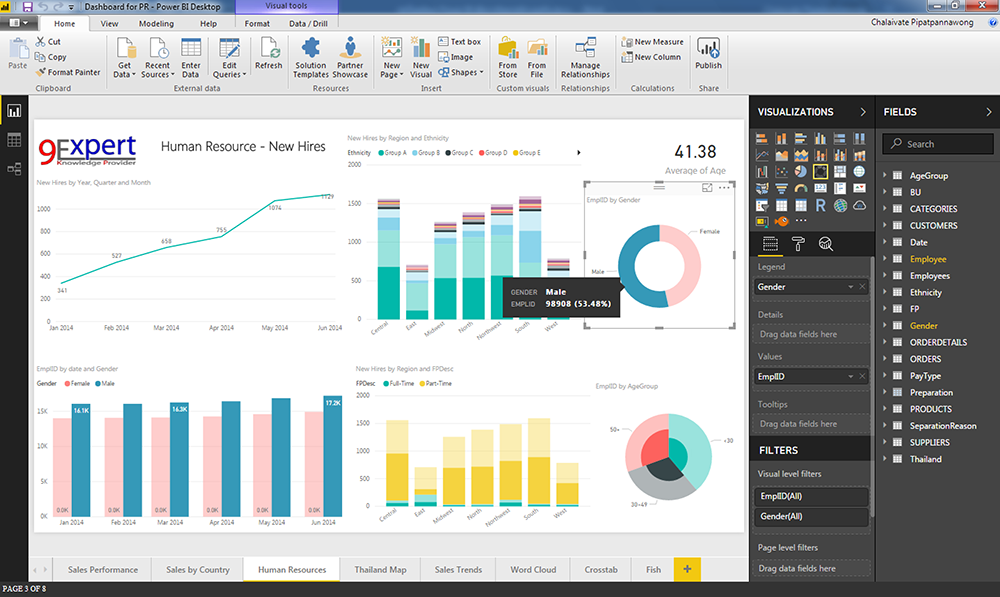Open the Edit Queries dropdown
Screen dimensions: 1000x597
230,57
